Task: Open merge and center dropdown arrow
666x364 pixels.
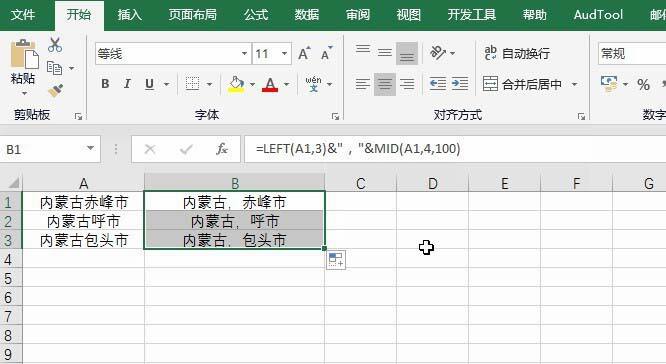Action: click(574, 84)
